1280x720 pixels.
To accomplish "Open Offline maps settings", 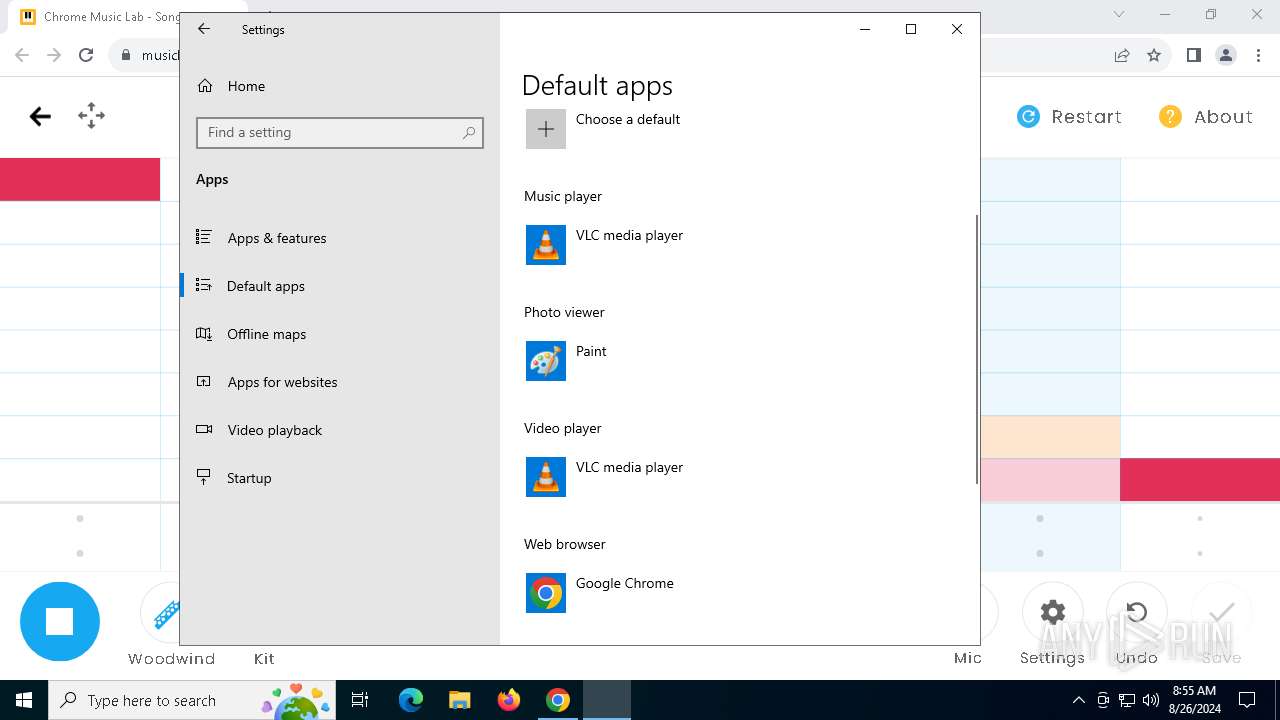I will [340, 334].
